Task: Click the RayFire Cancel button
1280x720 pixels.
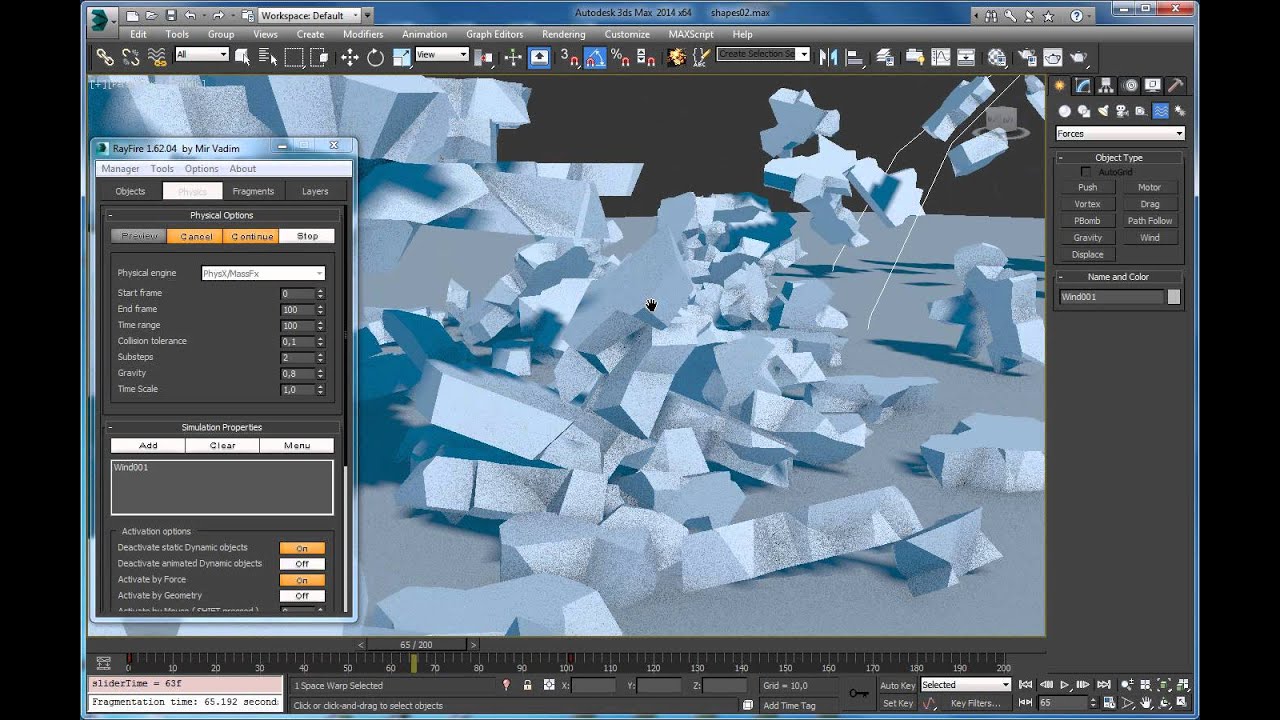Action: click(195, 236)
